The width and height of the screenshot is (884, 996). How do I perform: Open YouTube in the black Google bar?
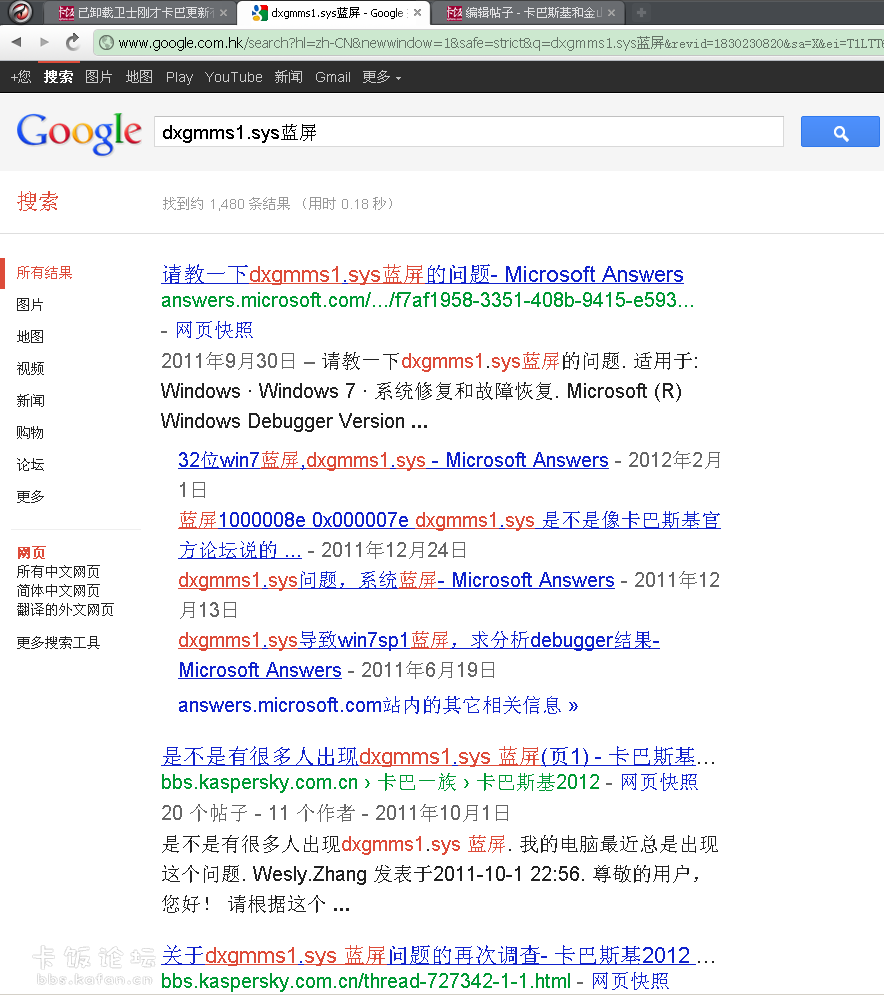[x=234, y=77]
